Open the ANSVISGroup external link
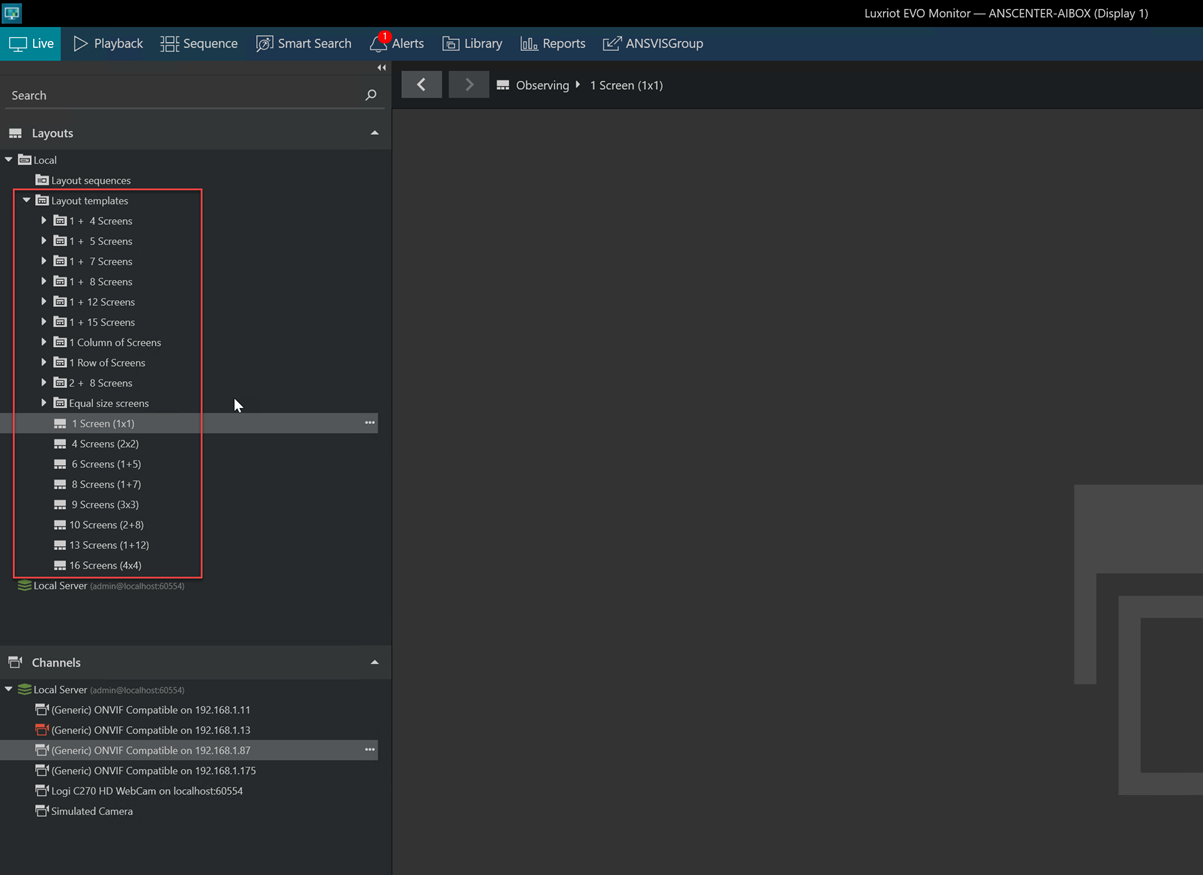 (x=653, y=43)
